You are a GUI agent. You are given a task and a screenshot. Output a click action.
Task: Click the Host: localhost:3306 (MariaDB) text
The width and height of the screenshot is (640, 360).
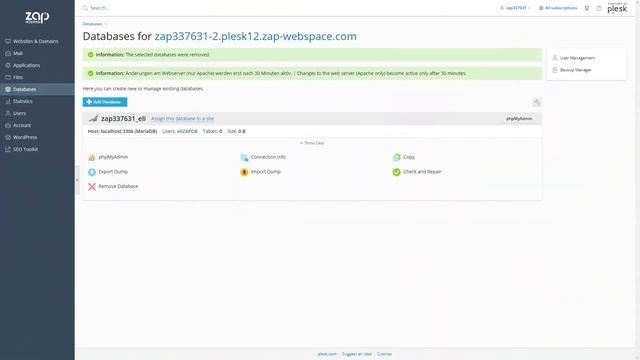point(122,131)
